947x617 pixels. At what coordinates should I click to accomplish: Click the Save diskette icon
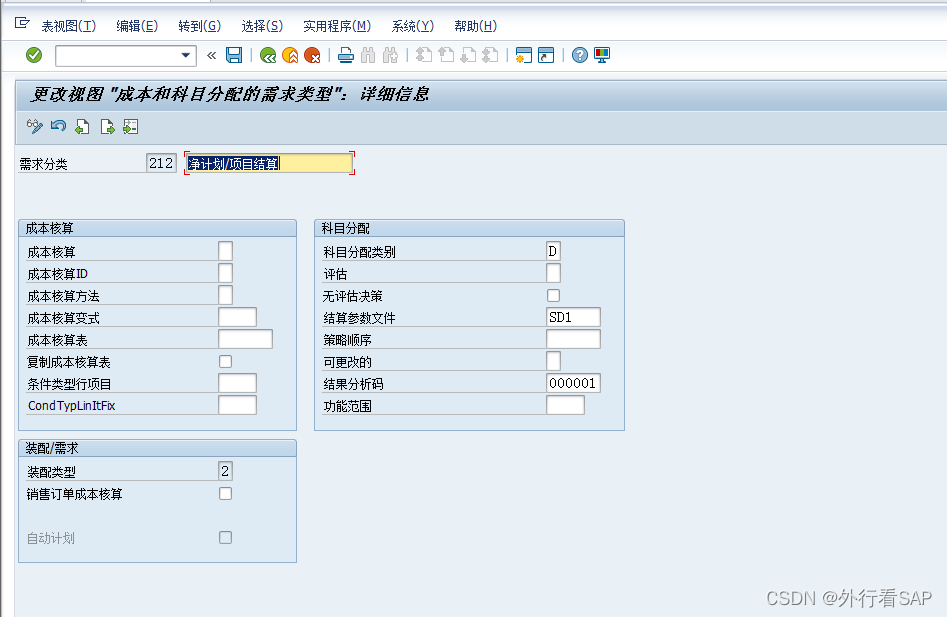click(234, 56)
